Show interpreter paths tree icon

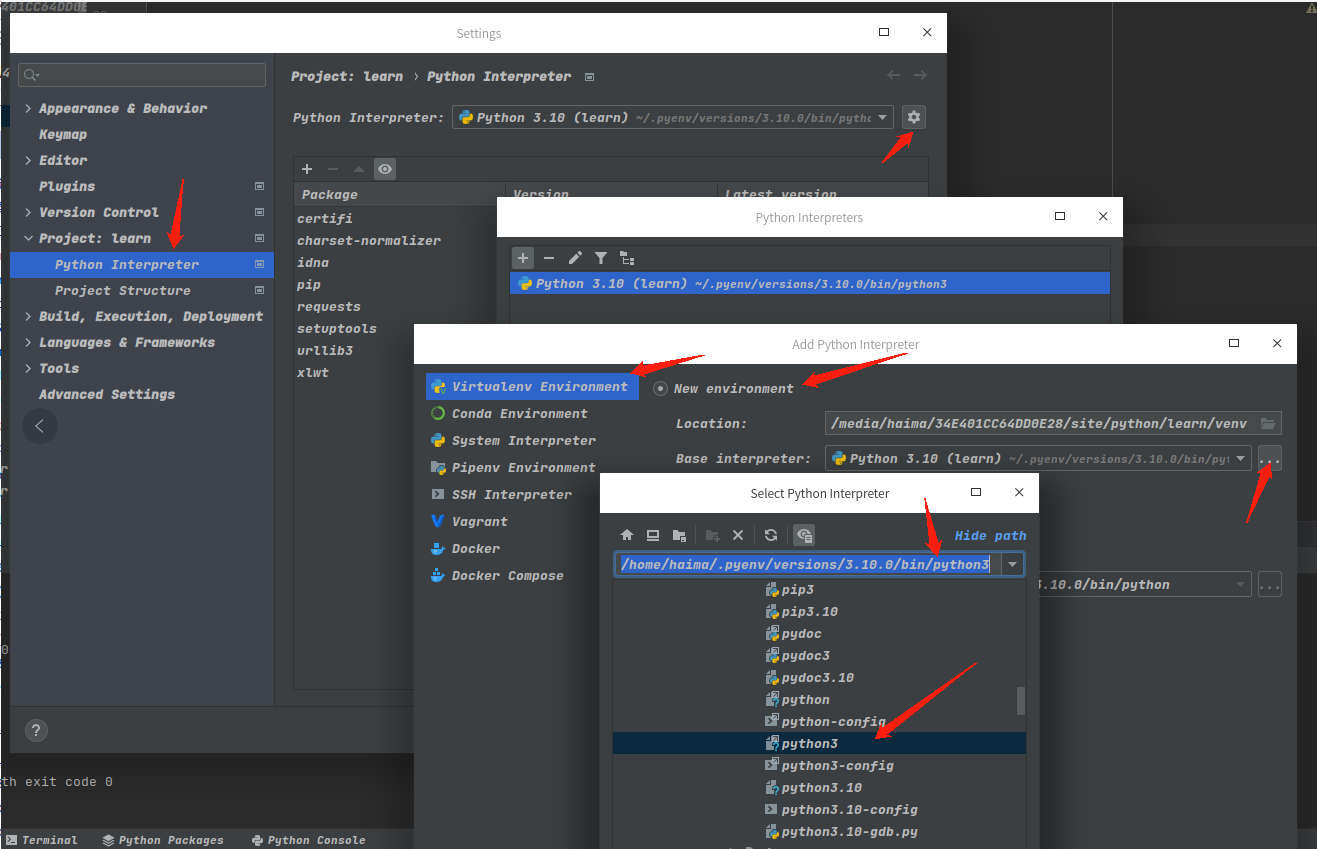(x=627, y=258)
